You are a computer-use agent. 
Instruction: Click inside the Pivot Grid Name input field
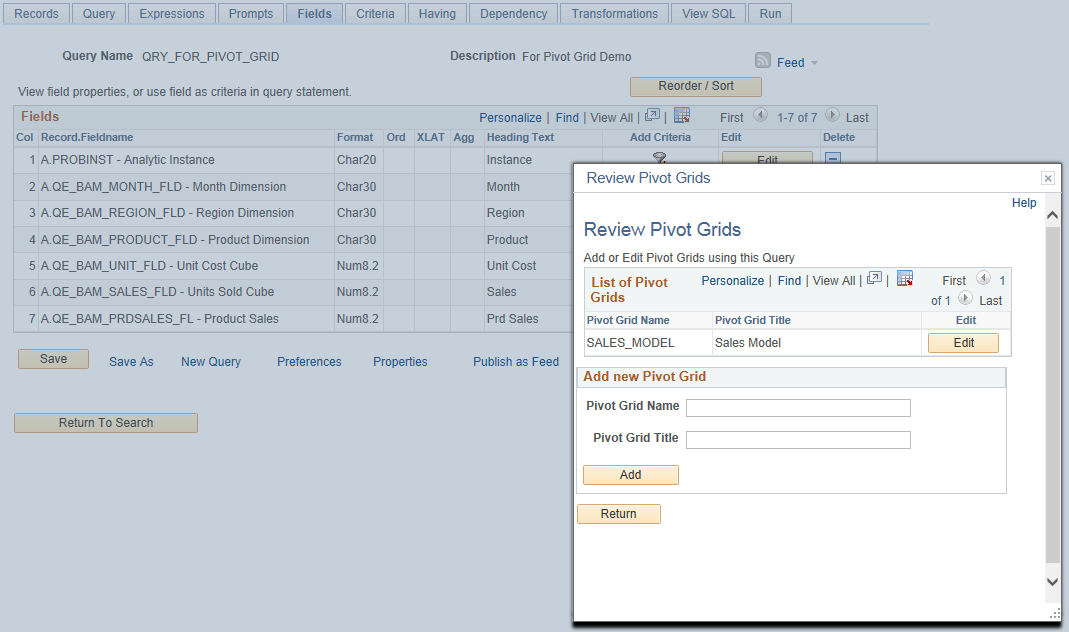coord(797,407)
